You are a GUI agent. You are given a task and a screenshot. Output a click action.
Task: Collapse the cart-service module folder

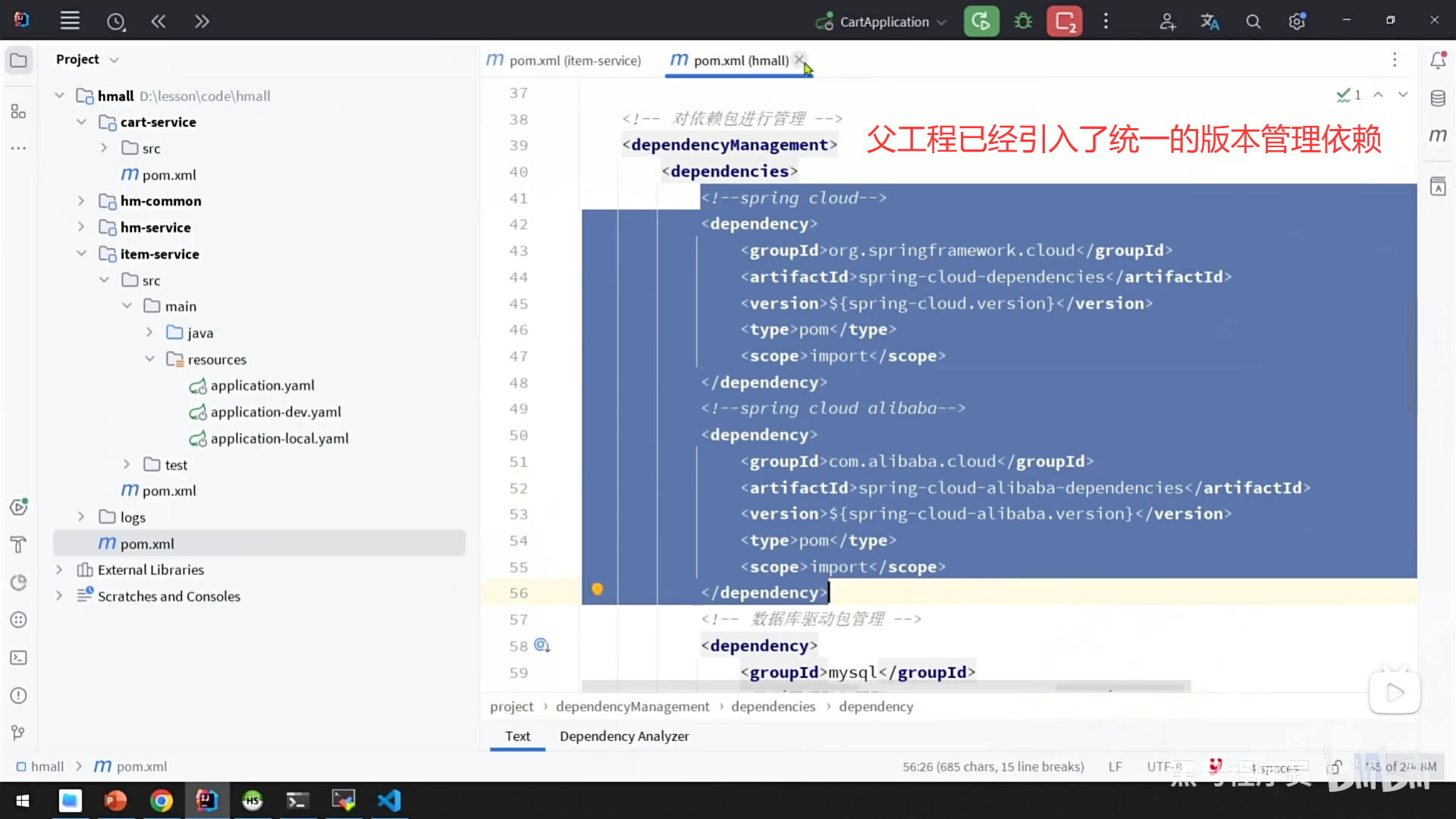point(81,122)
